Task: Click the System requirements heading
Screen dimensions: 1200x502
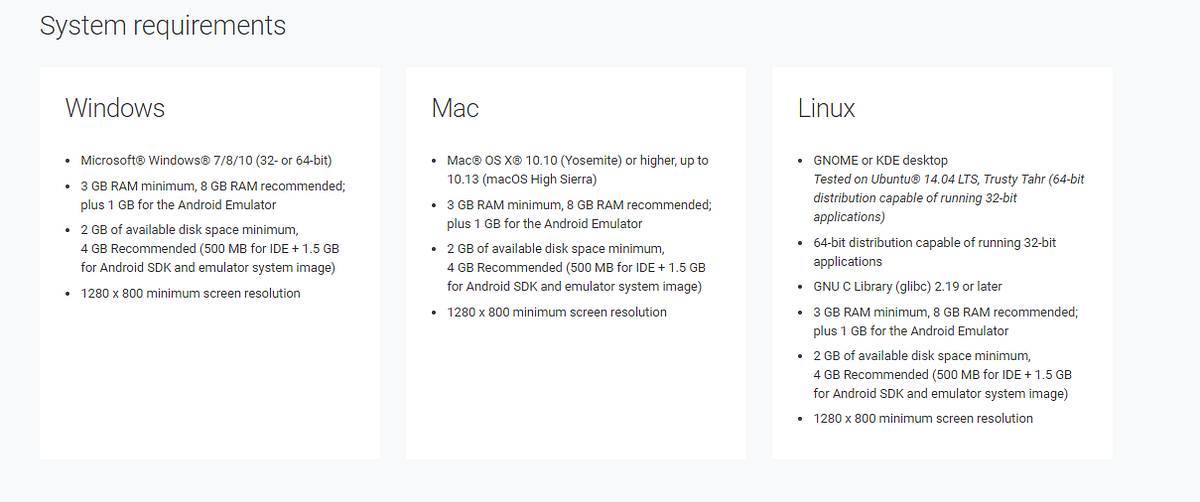Action: click(162, 26)
